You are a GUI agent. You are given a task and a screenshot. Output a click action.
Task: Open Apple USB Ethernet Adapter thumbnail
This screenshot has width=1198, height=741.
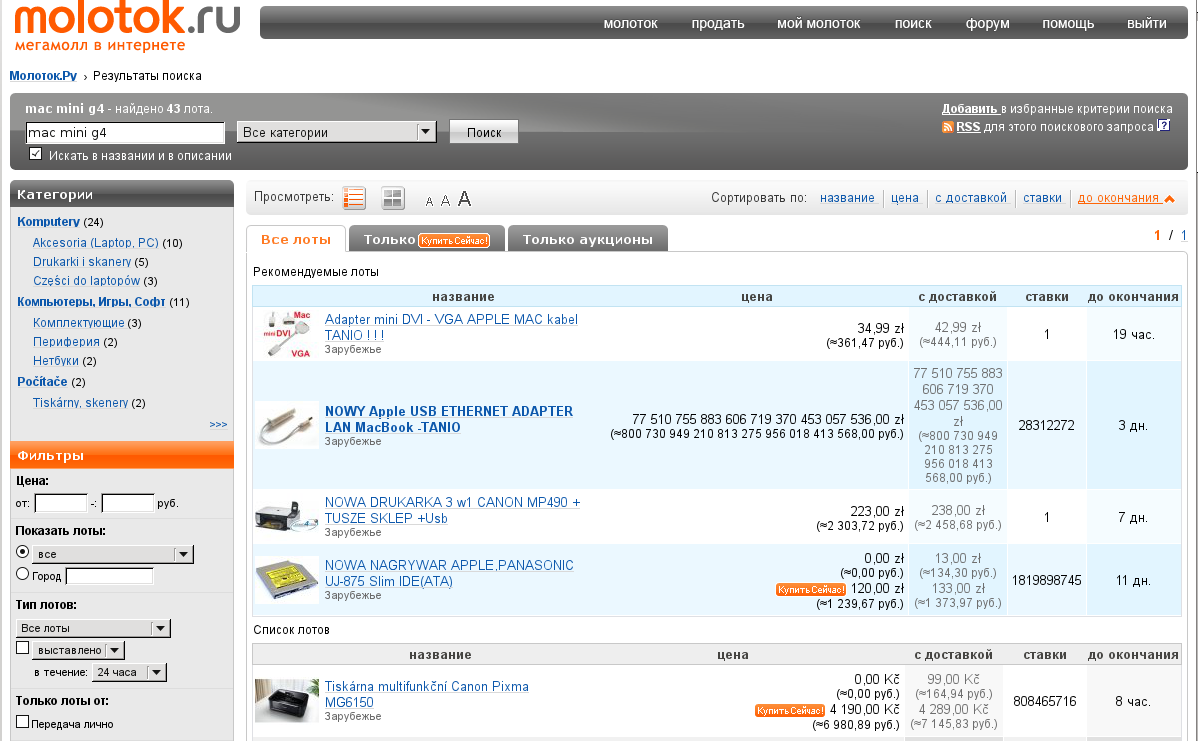click(287, 425)
